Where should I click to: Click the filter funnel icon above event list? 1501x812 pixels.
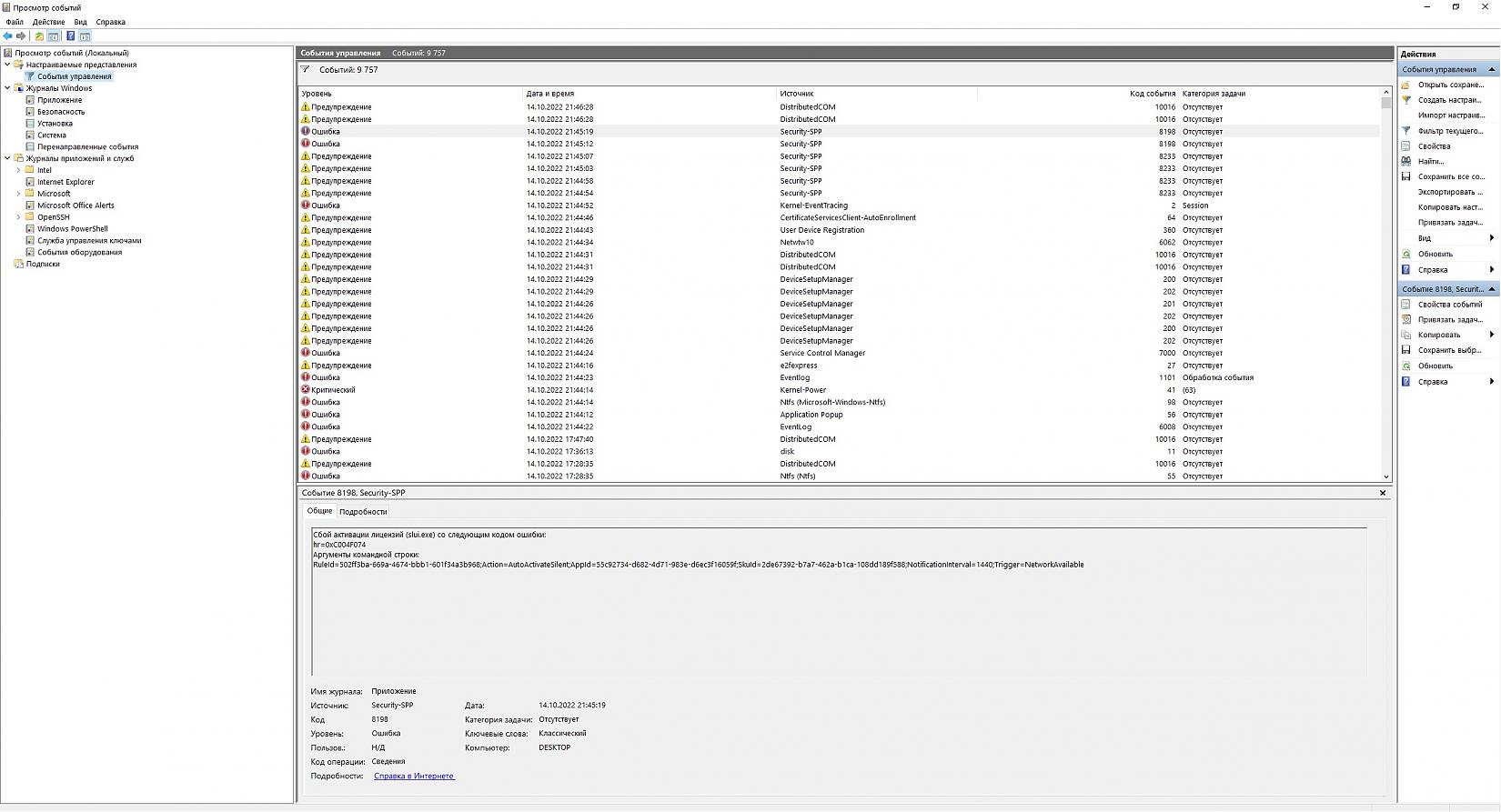click(306, 70)
